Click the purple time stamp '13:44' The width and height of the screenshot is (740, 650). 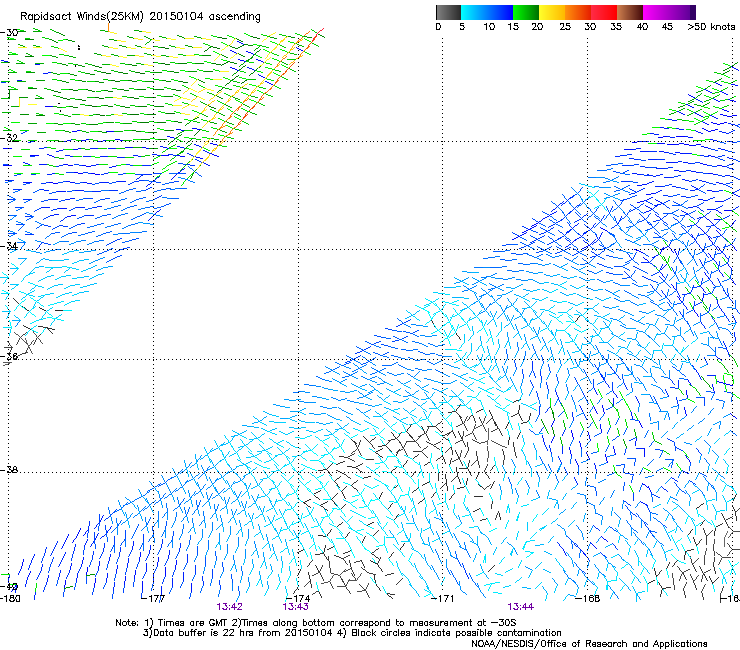[521, 607]
